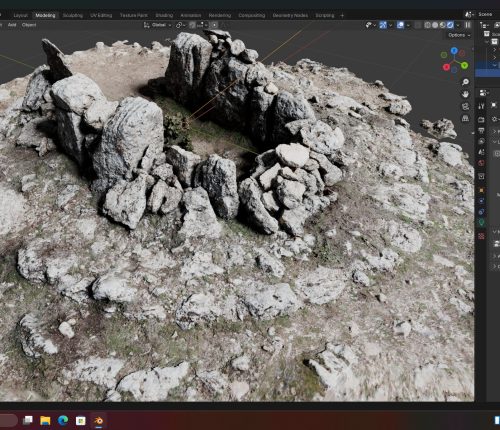This screenshot has height=430, width=500.
Task: Toggle the show overlays button
Action: click(400, 25)
